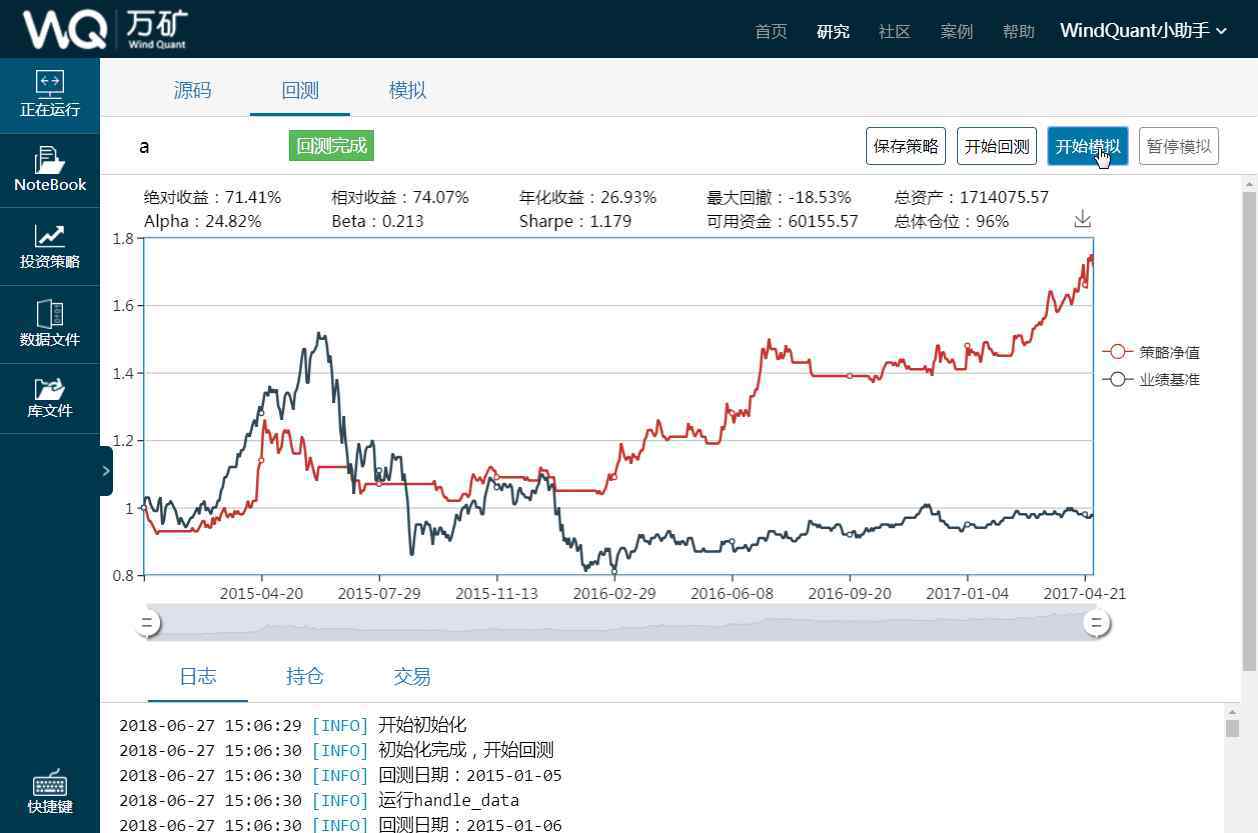The height and width of the screenshot is (833, 1258).
Task: Toggle the 策略净值 legend series
Action: (x=1151, y=352)
